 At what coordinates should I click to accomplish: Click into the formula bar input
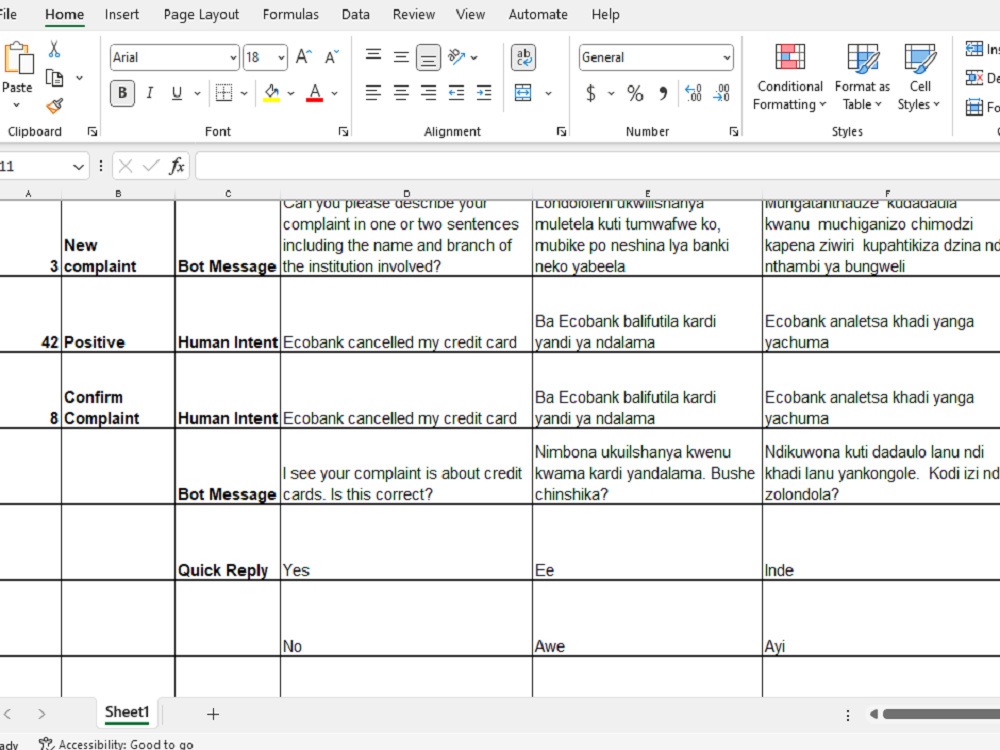[598, 166]
